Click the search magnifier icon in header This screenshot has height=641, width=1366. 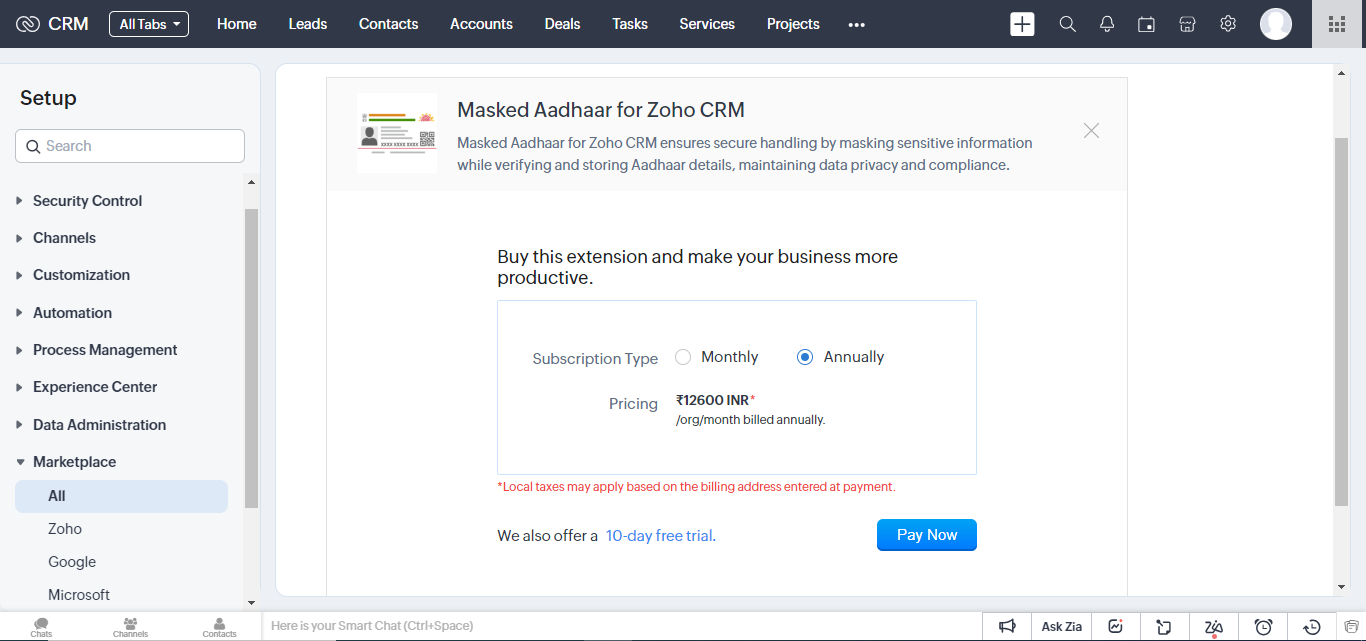(x=1068, y=24)
